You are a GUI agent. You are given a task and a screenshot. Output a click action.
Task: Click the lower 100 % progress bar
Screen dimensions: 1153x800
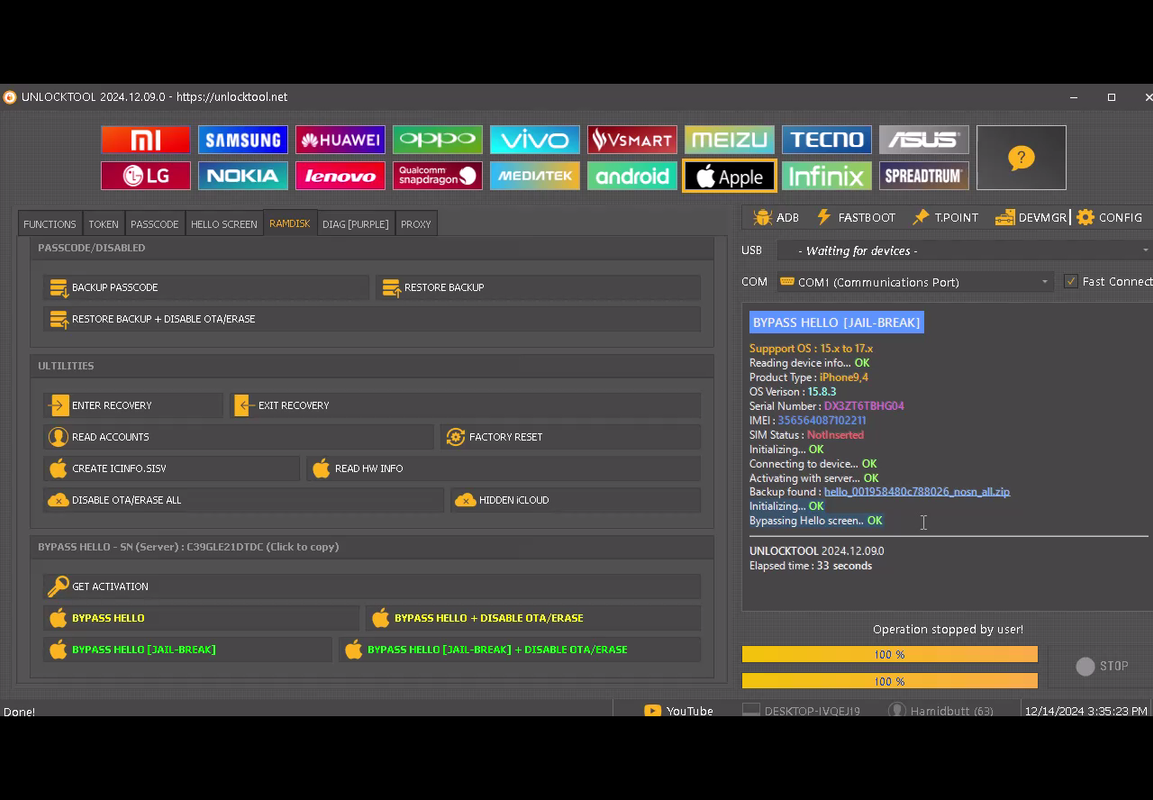click(890, 682)
